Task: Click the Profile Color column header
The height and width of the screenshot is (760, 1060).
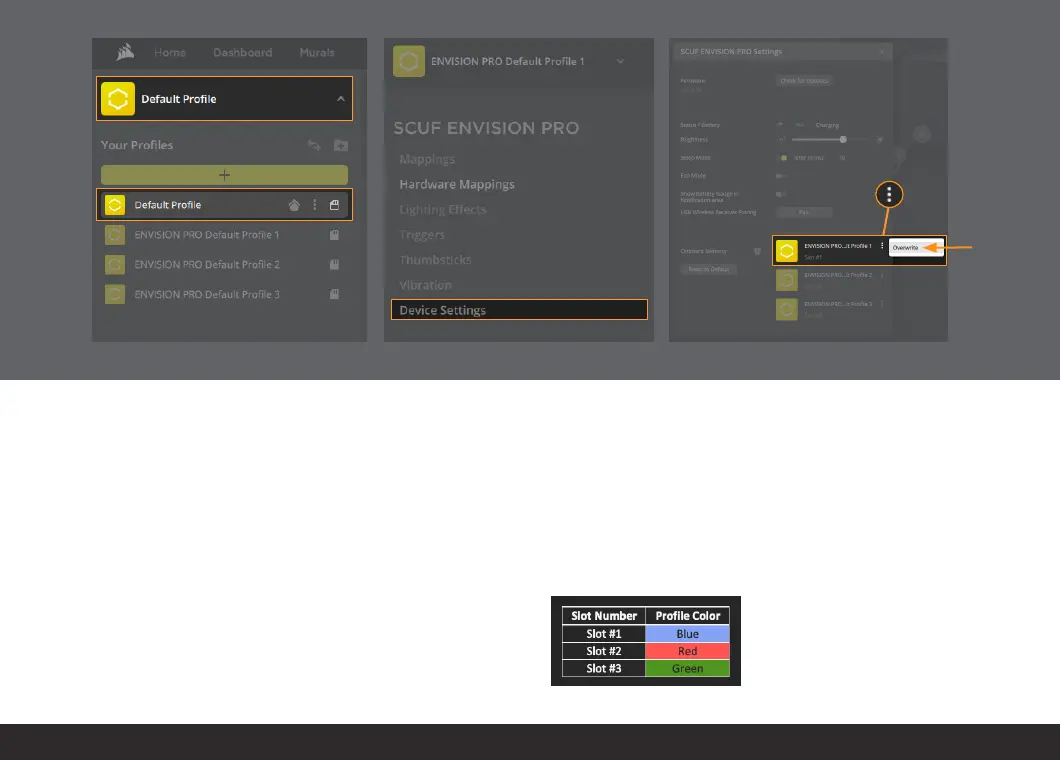Action: 688,616
